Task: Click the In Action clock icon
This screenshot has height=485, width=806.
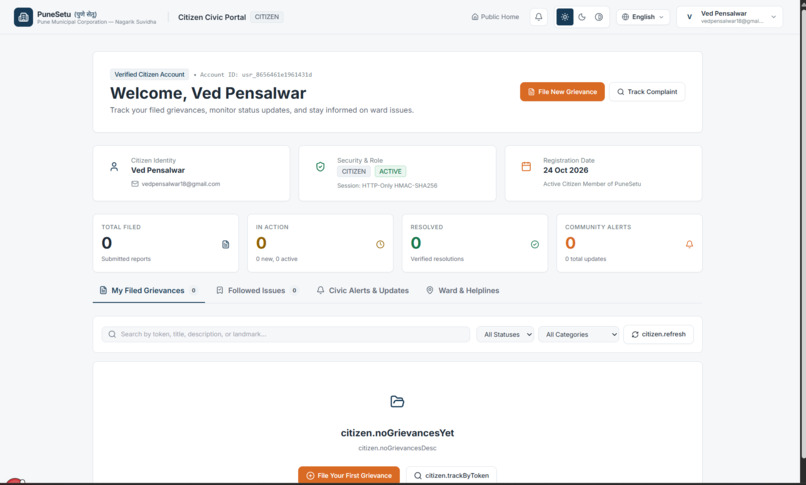Action: click(380, 245)
